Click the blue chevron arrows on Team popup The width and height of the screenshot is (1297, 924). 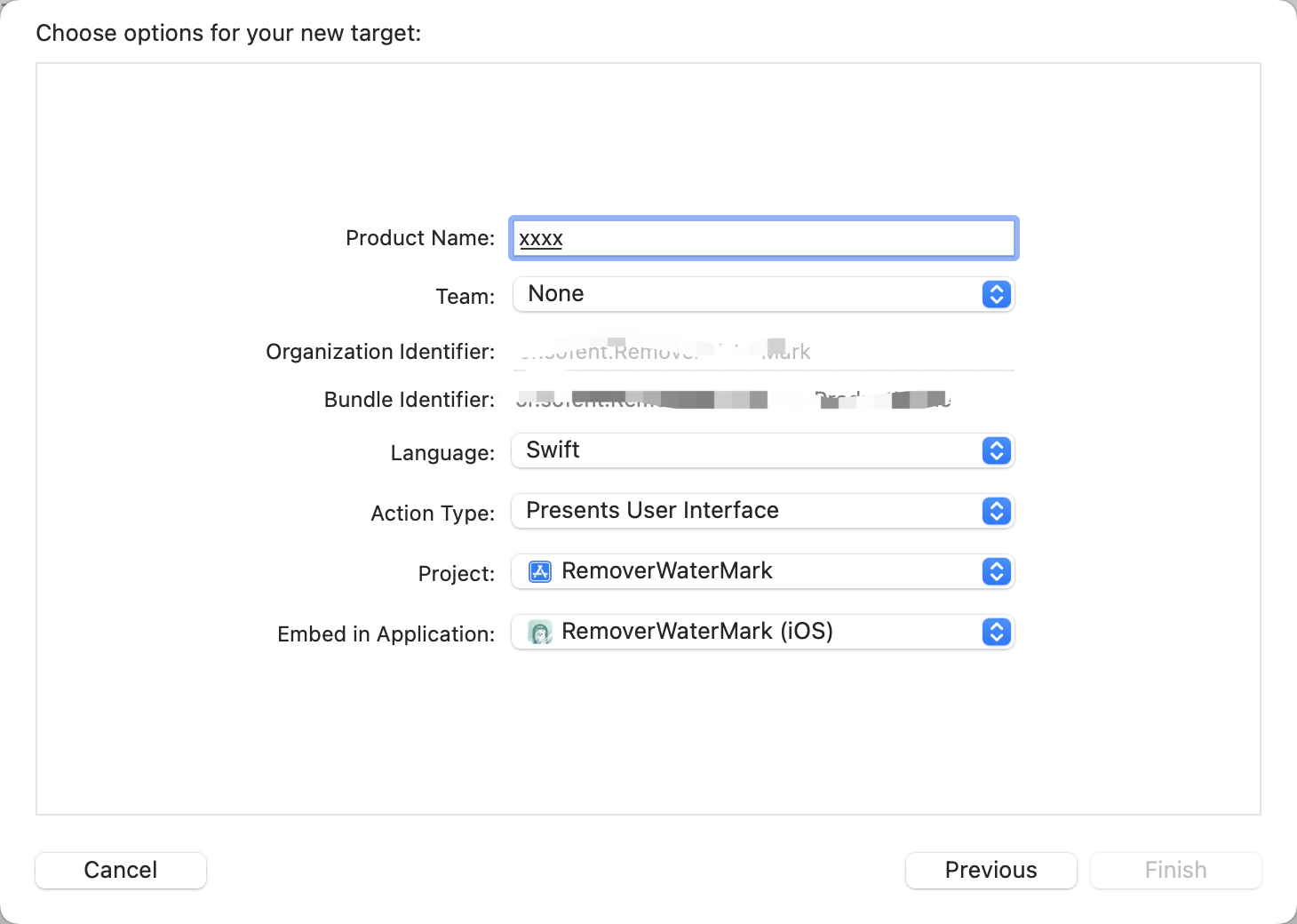(996, 294)
